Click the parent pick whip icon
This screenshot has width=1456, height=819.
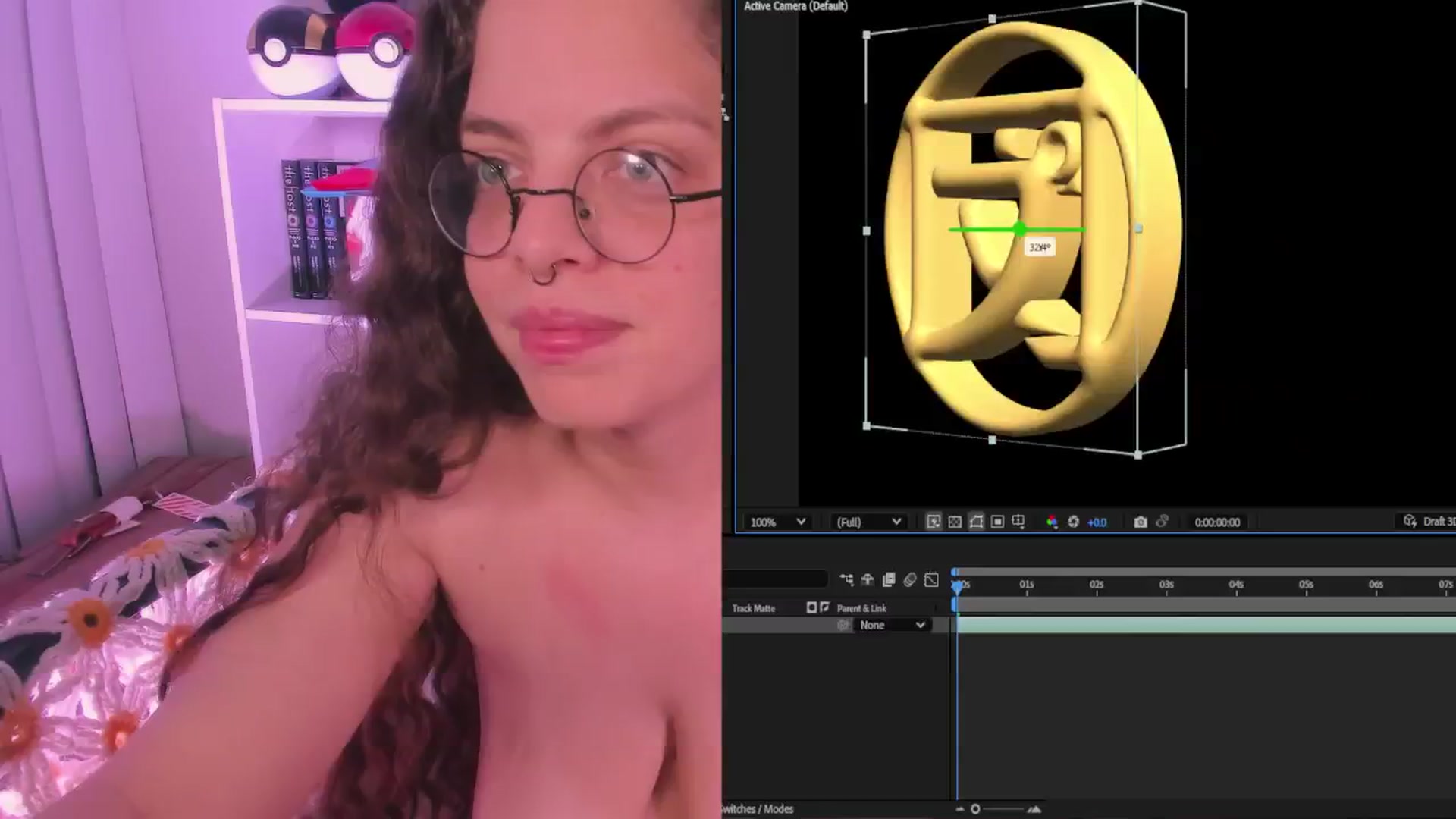point(843,625)
